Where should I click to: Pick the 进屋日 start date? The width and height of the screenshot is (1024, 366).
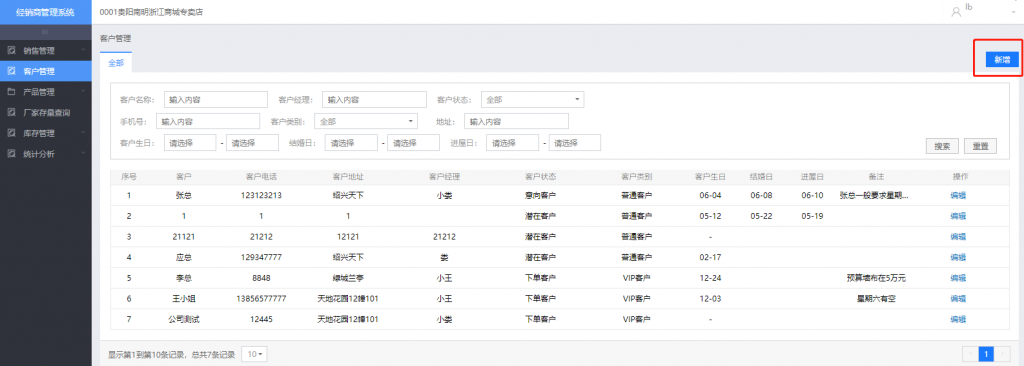coord(512,142)
